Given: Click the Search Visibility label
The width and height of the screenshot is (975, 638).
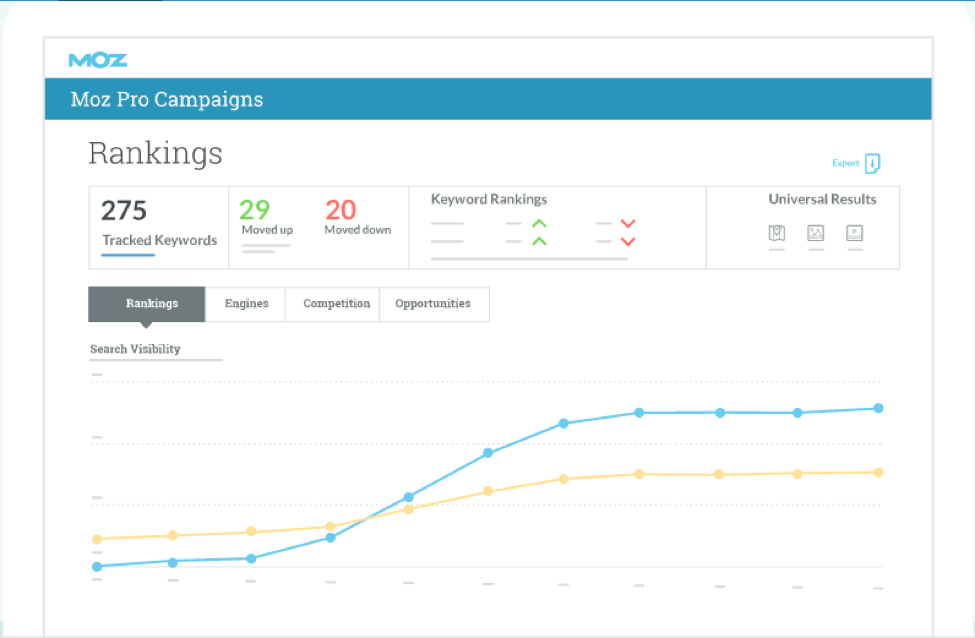Looking at the screenshot, I should tap(134, 349).
